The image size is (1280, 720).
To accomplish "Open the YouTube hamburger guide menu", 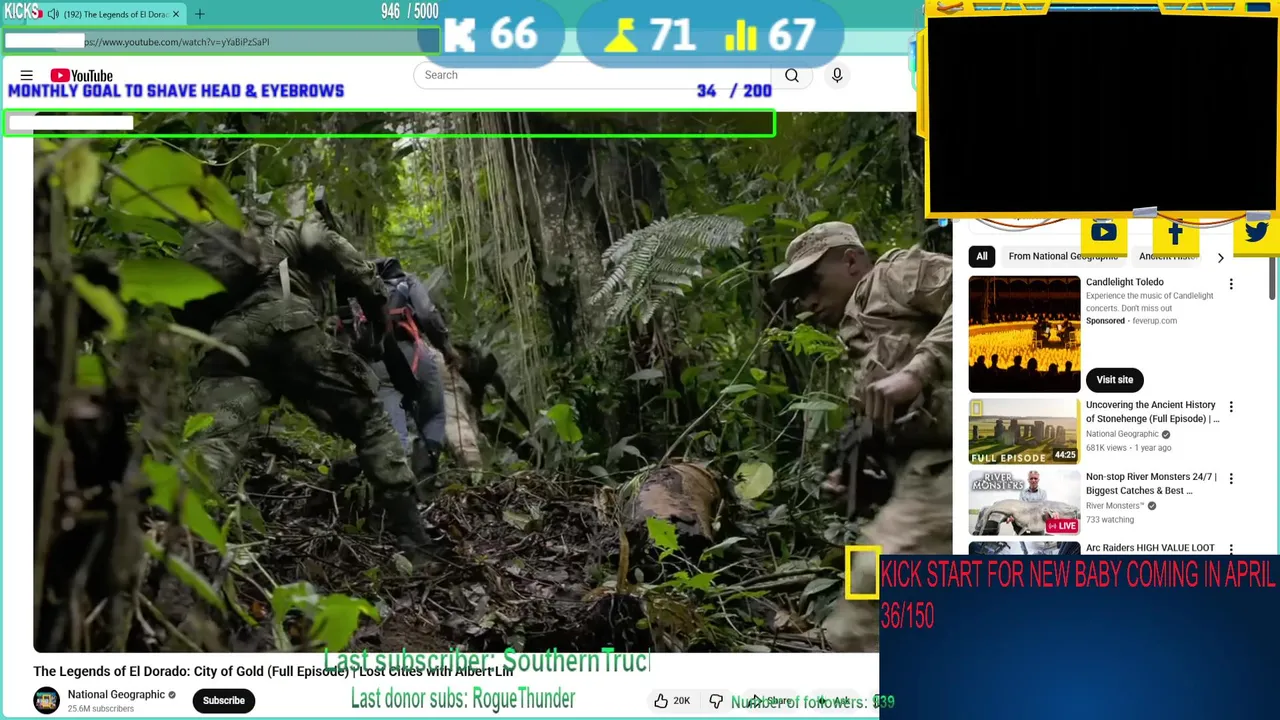I will [27, 75].
